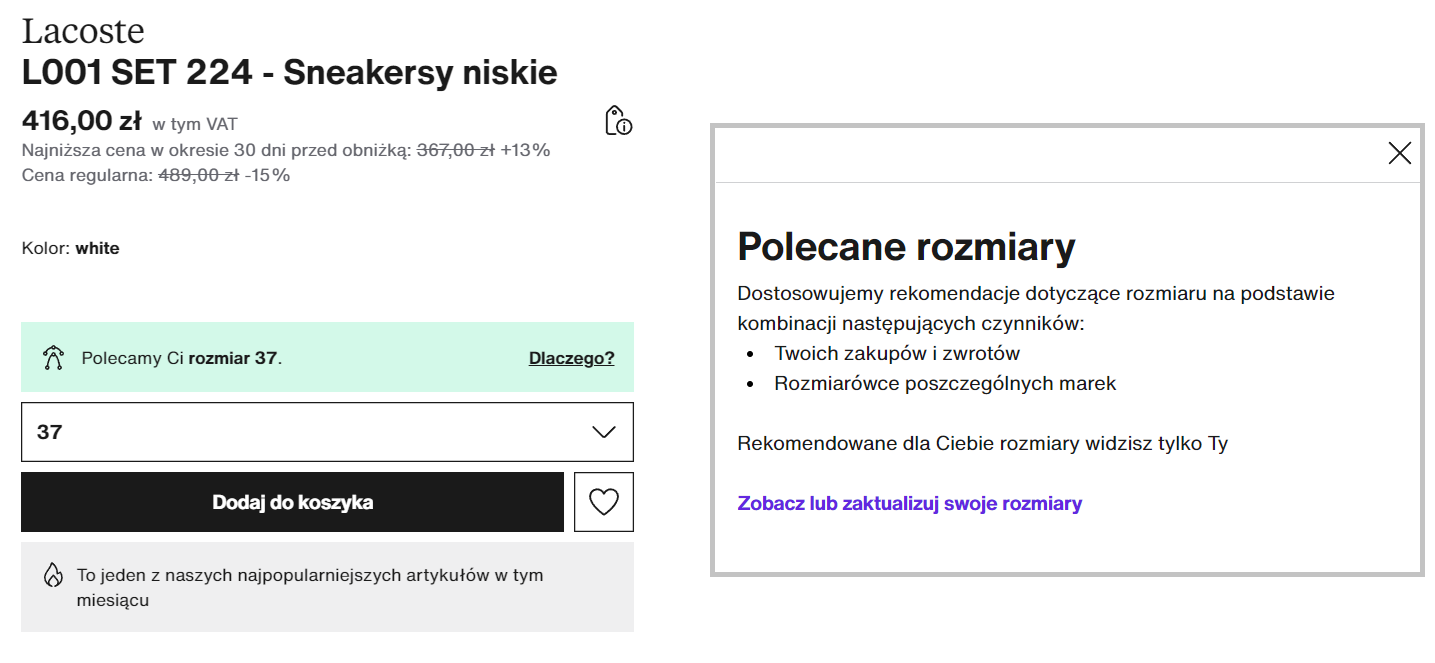Click the icon beside popularity notice text
Screen dimensions: 1435x663
[x=51, y=576]
